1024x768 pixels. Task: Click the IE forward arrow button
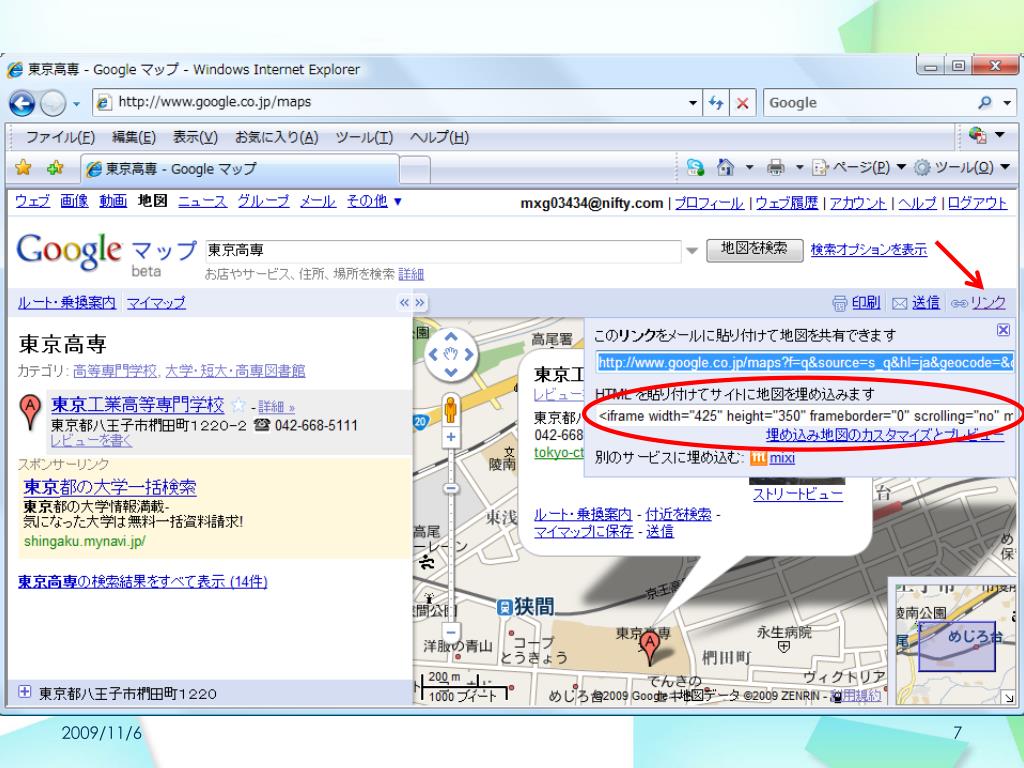pyautogui.click(x=53, y=103)
